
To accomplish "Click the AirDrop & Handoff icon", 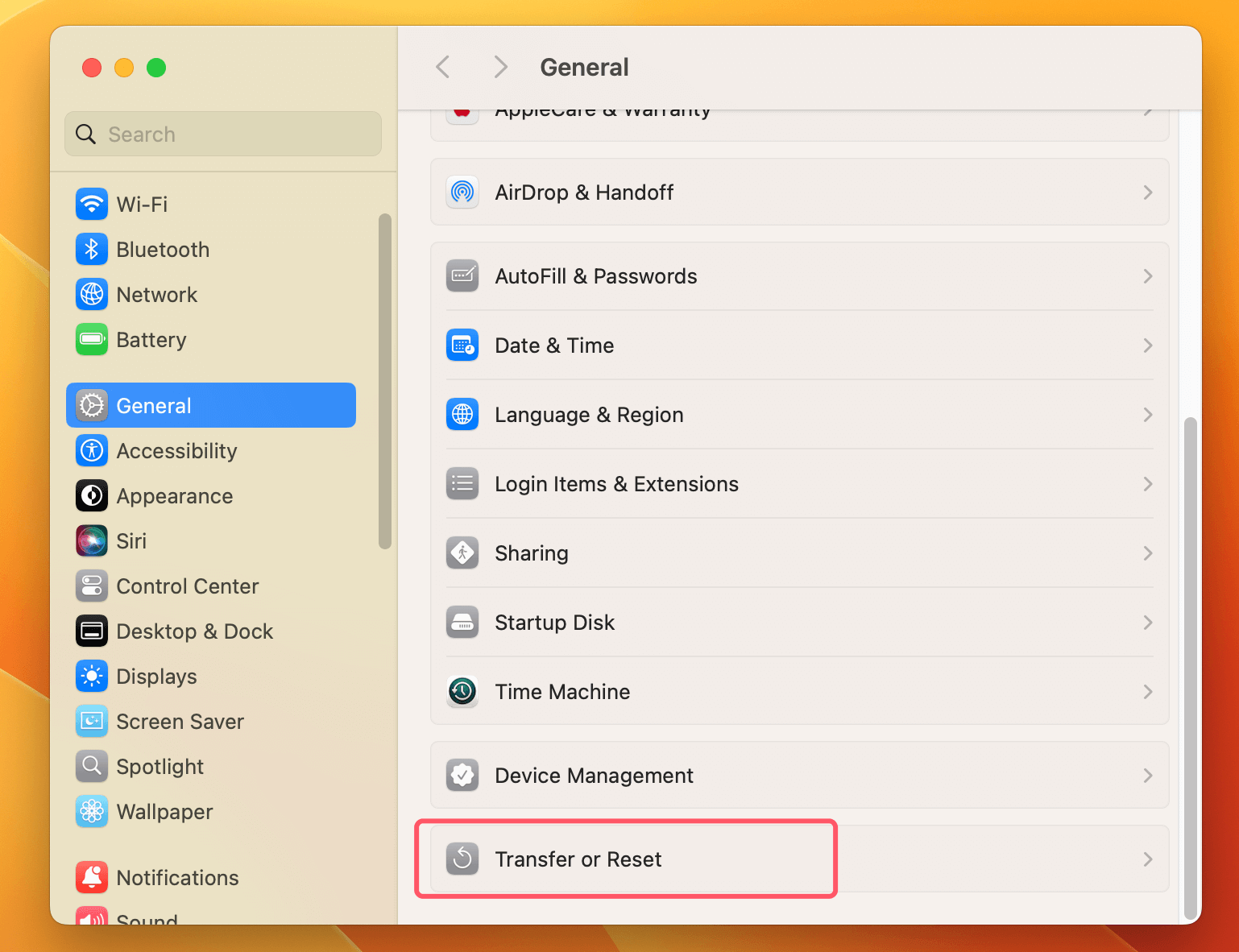I will (x=462, y=192).
